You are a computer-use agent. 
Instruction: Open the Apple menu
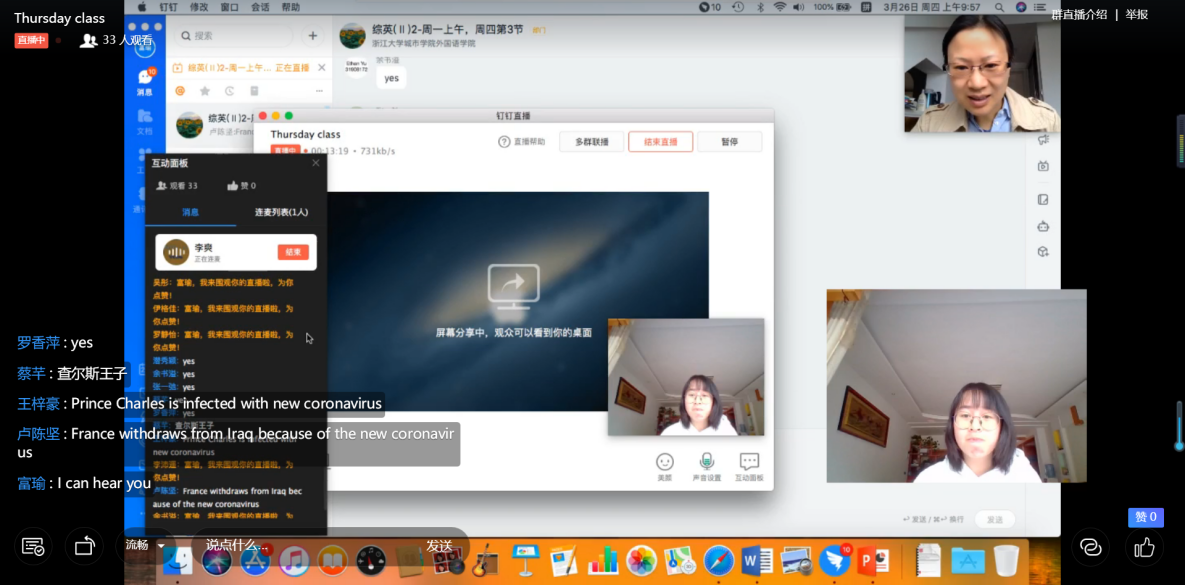(142, 7)
